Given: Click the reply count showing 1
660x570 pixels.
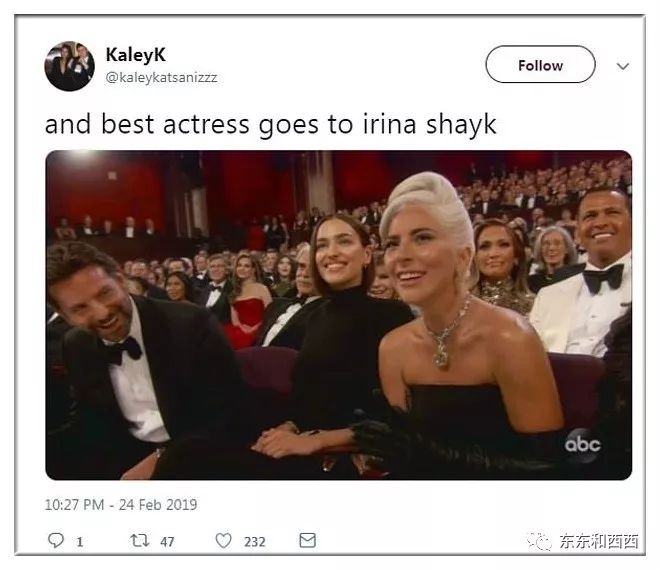Looking at the screenshot, I should tap(80, 541).
